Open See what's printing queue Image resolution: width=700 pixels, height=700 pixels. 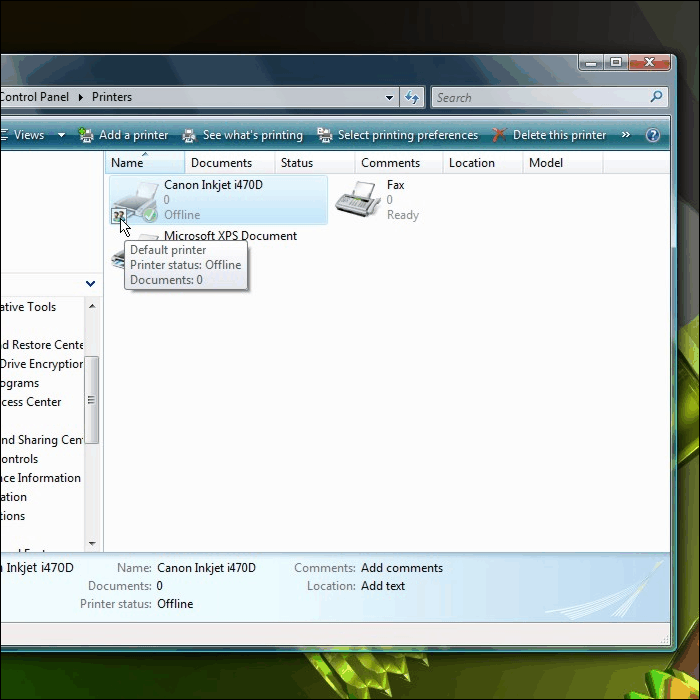[x=190, y=135]
